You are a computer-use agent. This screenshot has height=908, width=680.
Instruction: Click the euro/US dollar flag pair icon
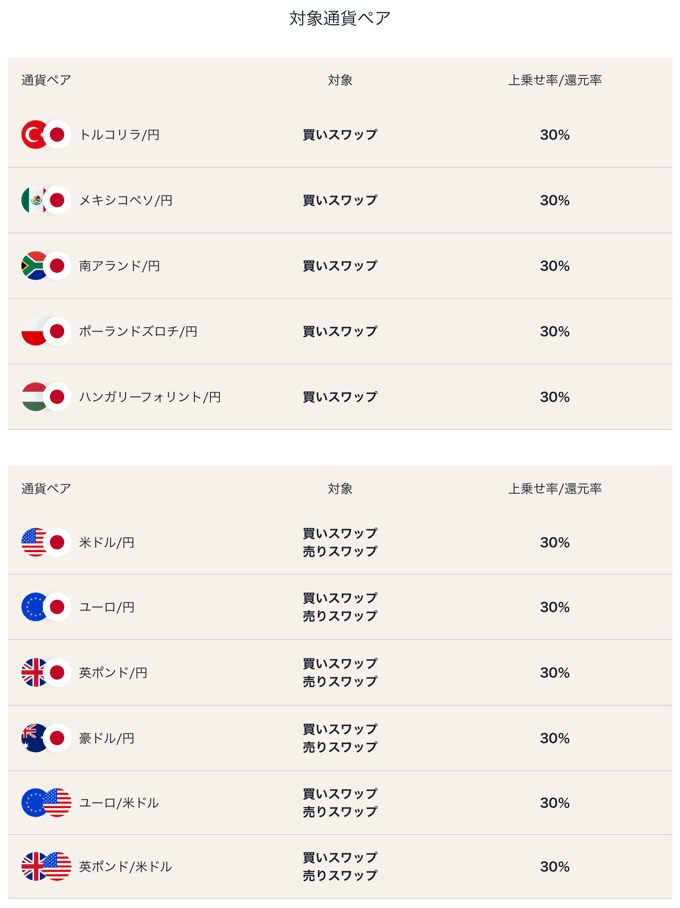pos(46,803)
